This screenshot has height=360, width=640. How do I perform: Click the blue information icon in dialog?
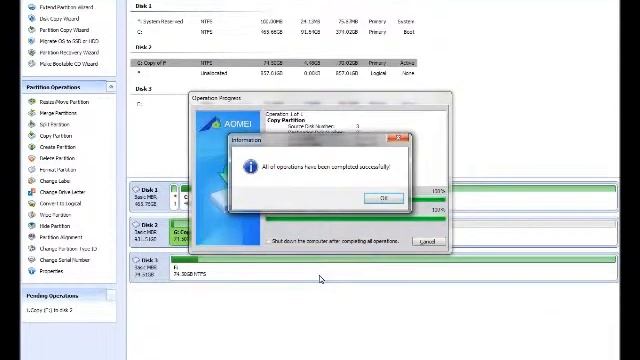[250, 167]
